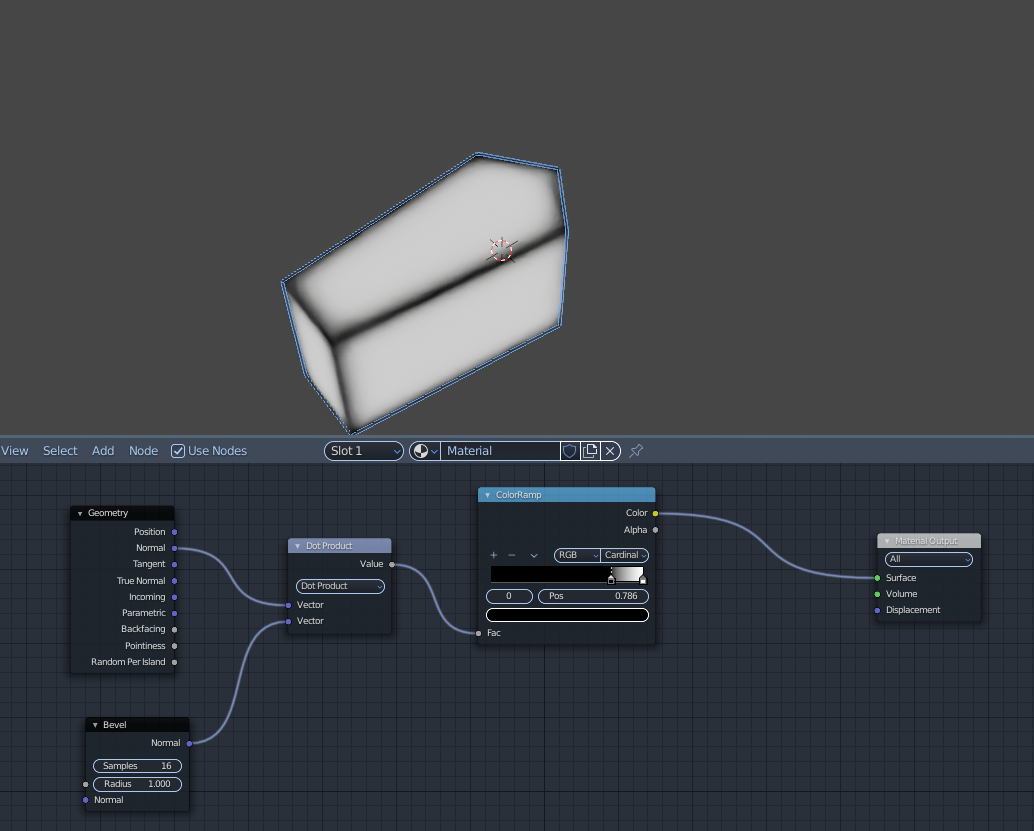Open the Add menu
The image size is (1034, 831).
click(103, 450)
